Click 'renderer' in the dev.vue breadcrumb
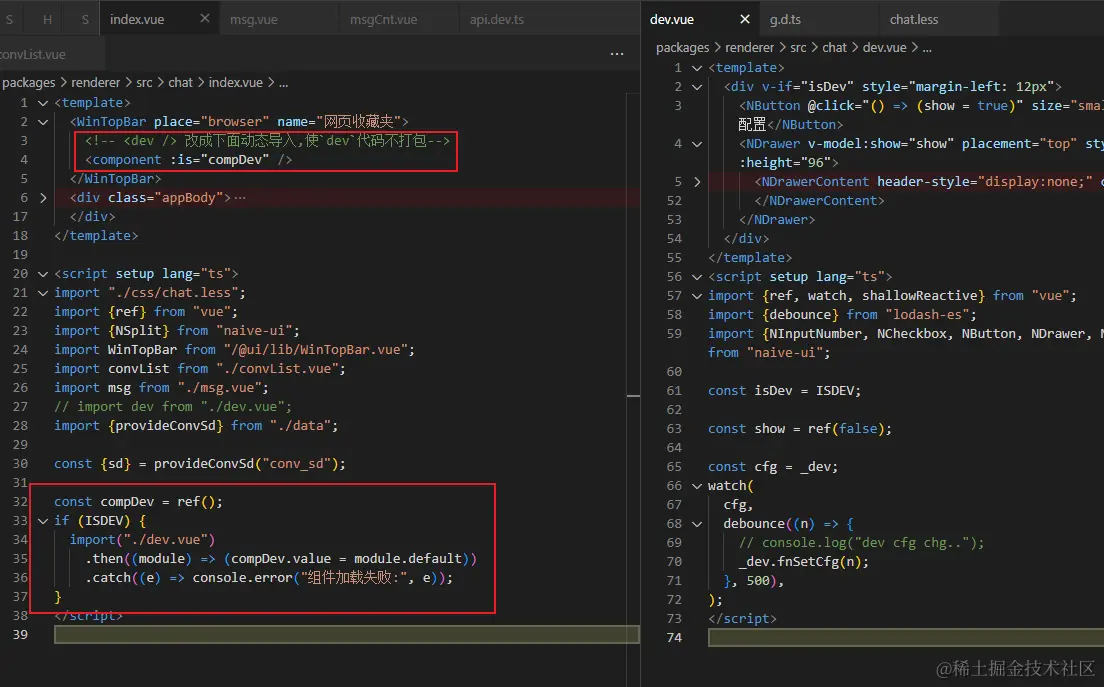1104x687 pixels. click(750, 47)
